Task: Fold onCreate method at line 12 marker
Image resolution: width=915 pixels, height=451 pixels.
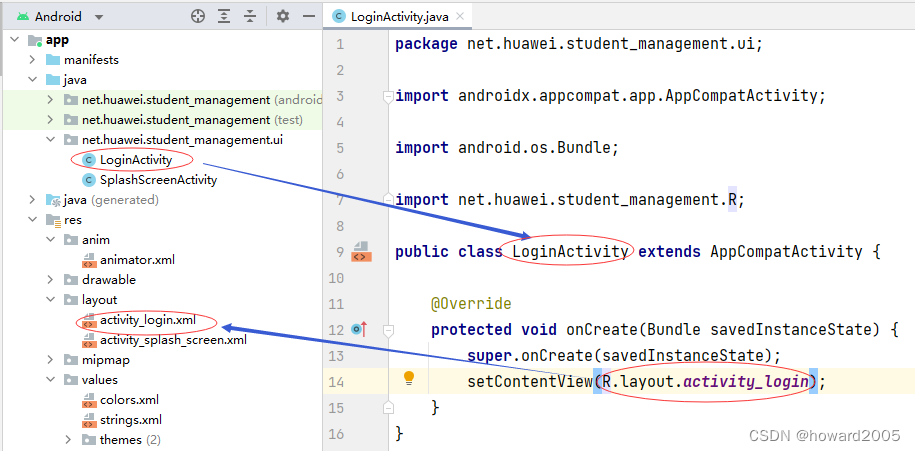Action: point(387,330)
